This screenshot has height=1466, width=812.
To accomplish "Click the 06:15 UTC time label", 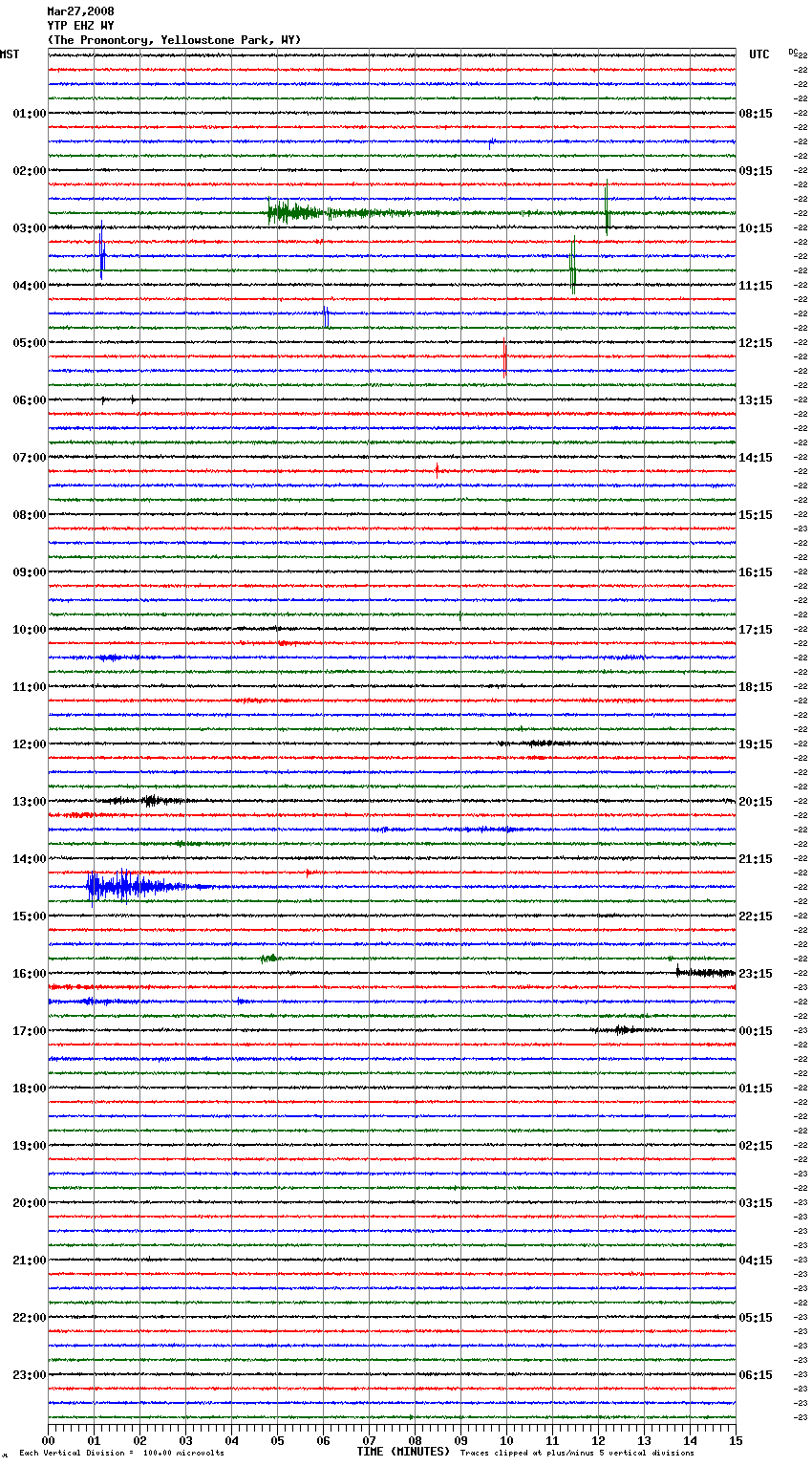I will 756,1375.
